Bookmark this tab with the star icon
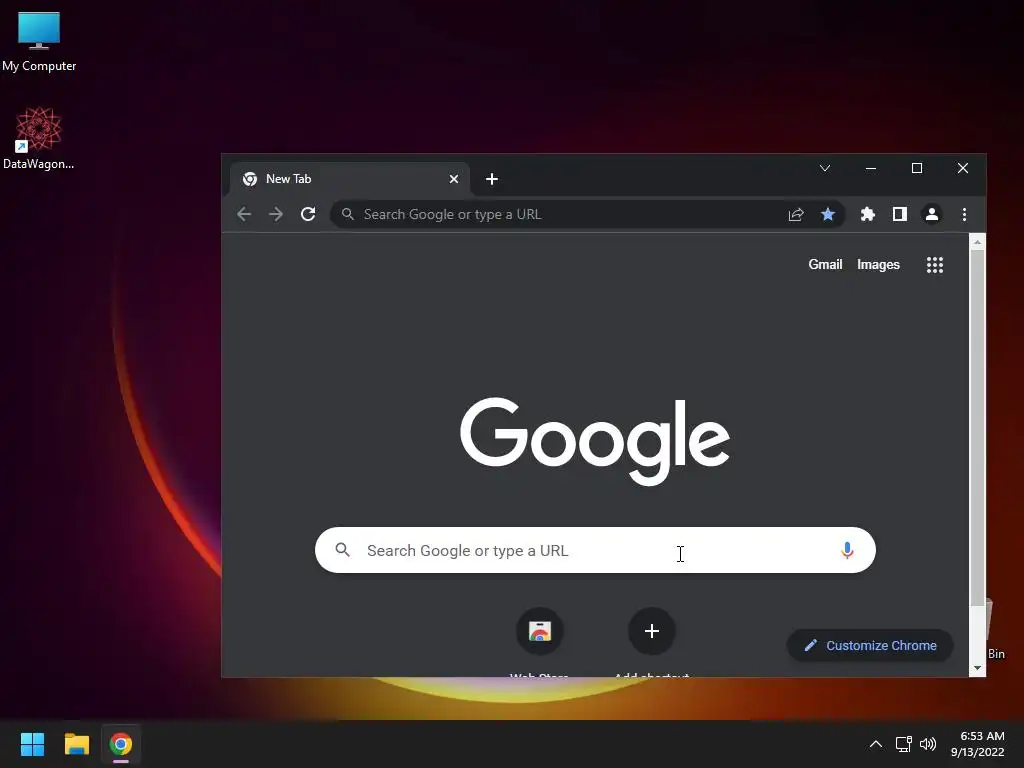The width and height of the screenshot is (1024, 768). 827,214
